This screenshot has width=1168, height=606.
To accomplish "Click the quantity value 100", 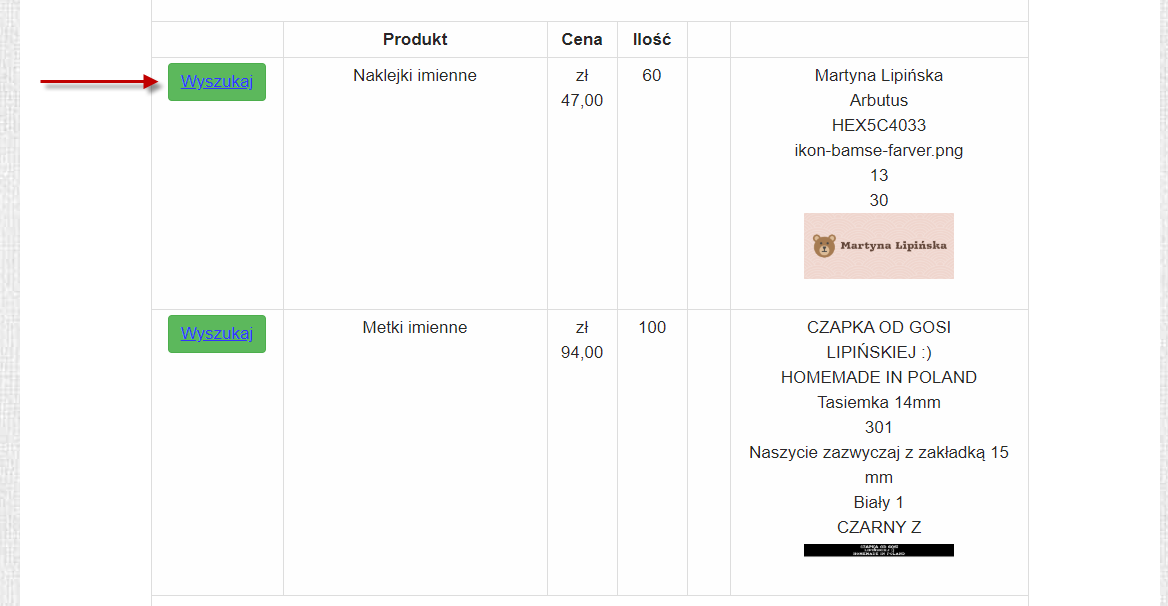I will coord(652,328).
